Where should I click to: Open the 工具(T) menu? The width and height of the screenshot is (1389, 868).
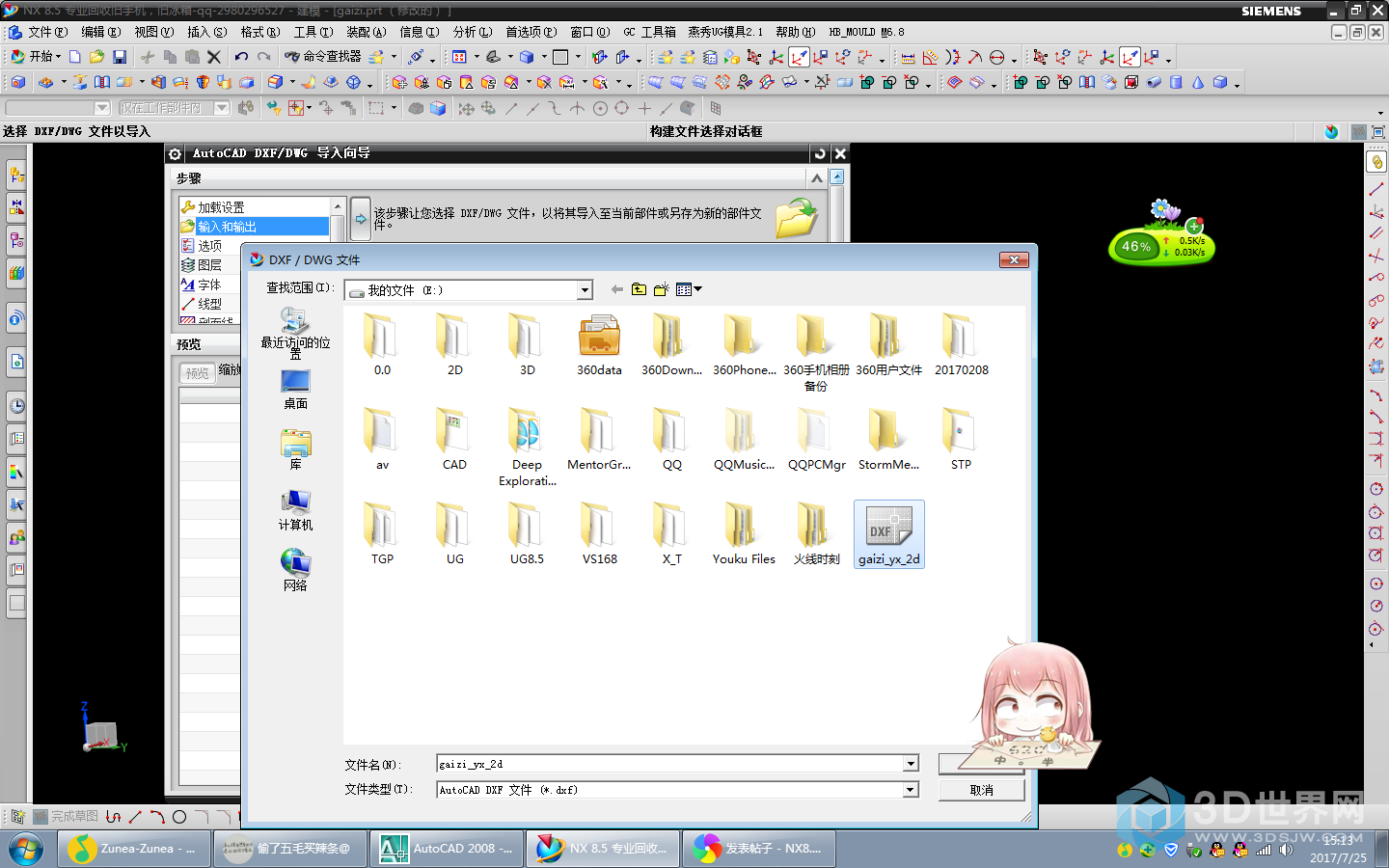[313, 32]
